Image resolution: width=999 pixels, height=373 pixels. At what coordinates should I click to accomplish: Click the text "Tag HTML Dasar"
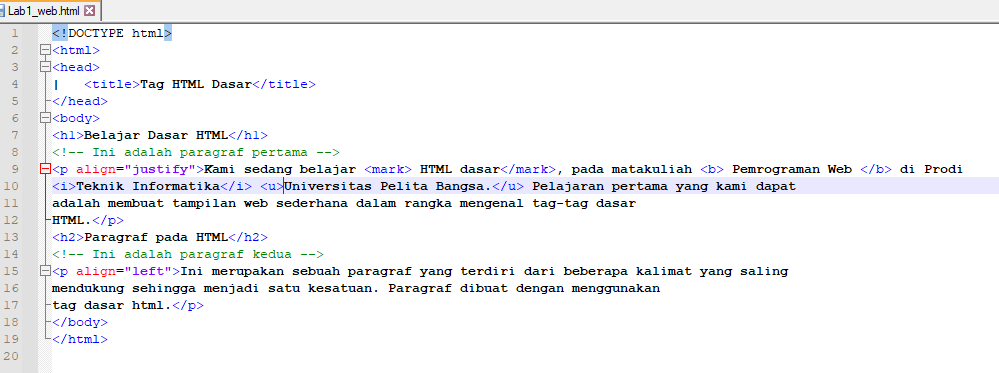point(196,84)
